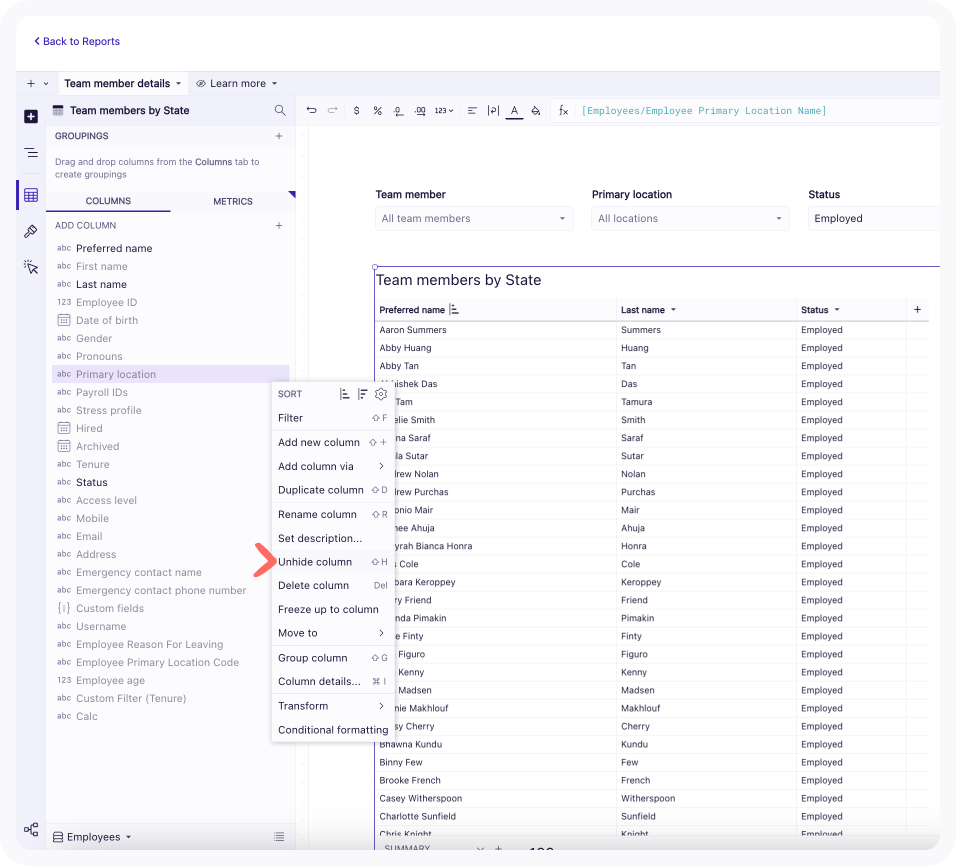Switch to the METRICS tab

coord(232,201)
